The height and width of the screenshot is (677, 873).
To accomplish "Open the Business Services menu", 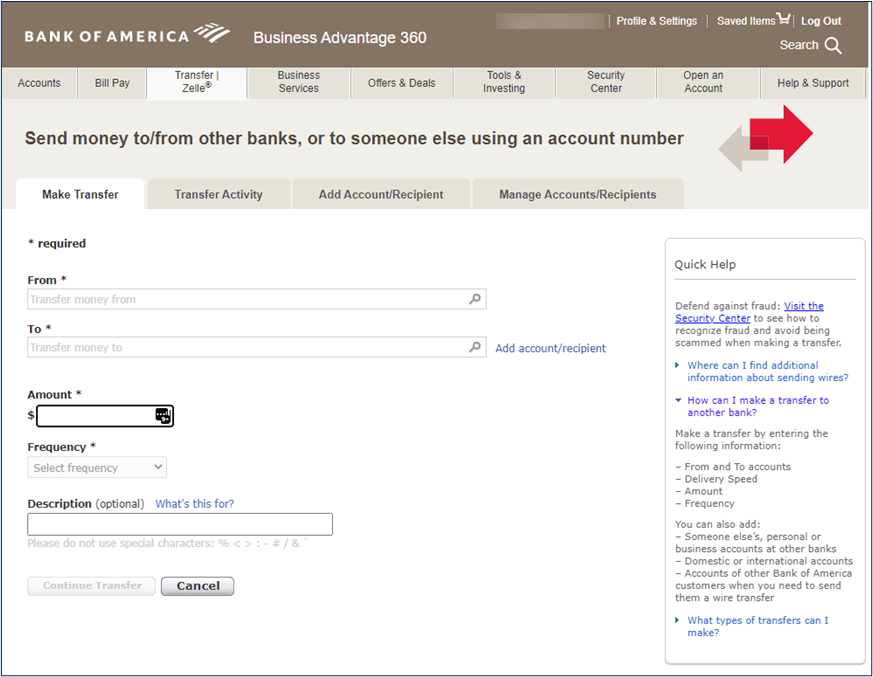I will [299, 82].
